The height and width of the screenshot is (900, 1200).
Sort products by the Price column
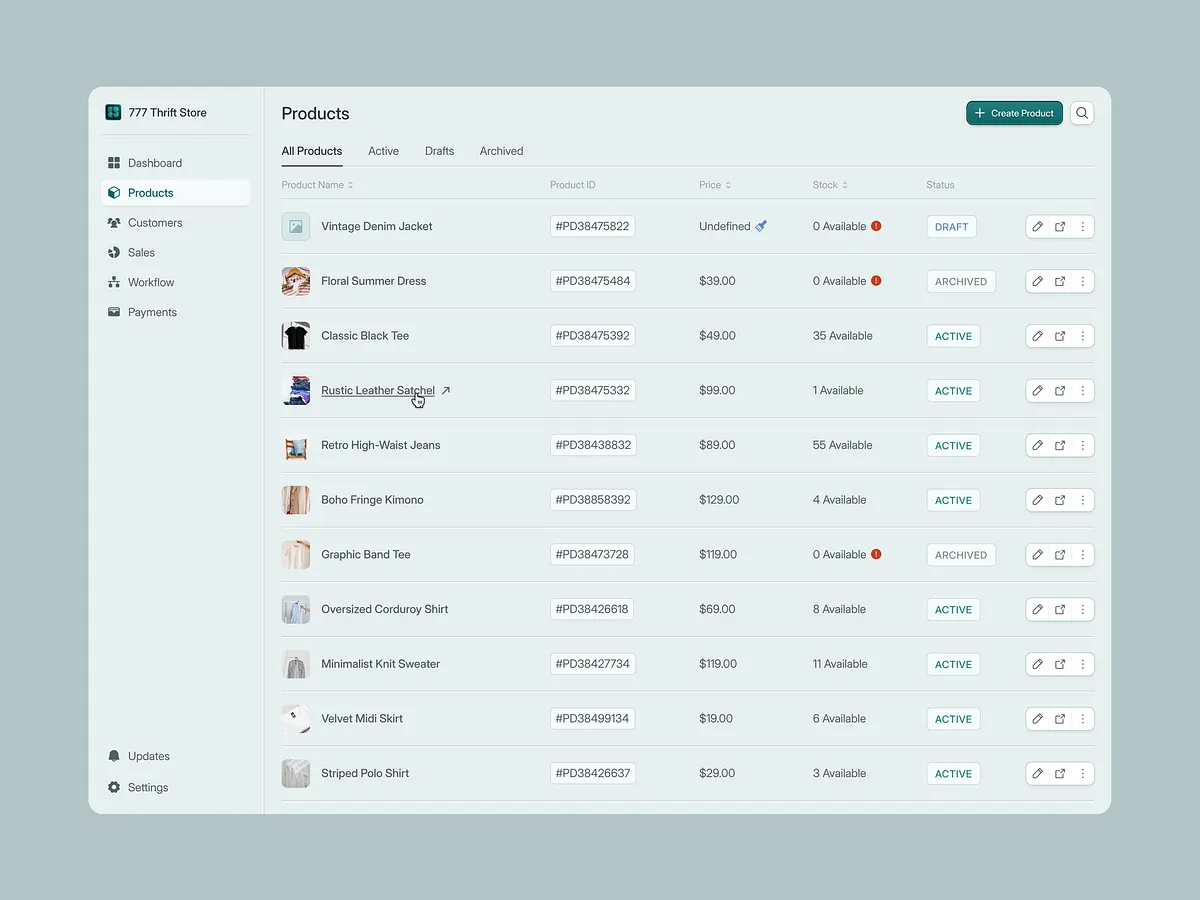click(714, 184)
